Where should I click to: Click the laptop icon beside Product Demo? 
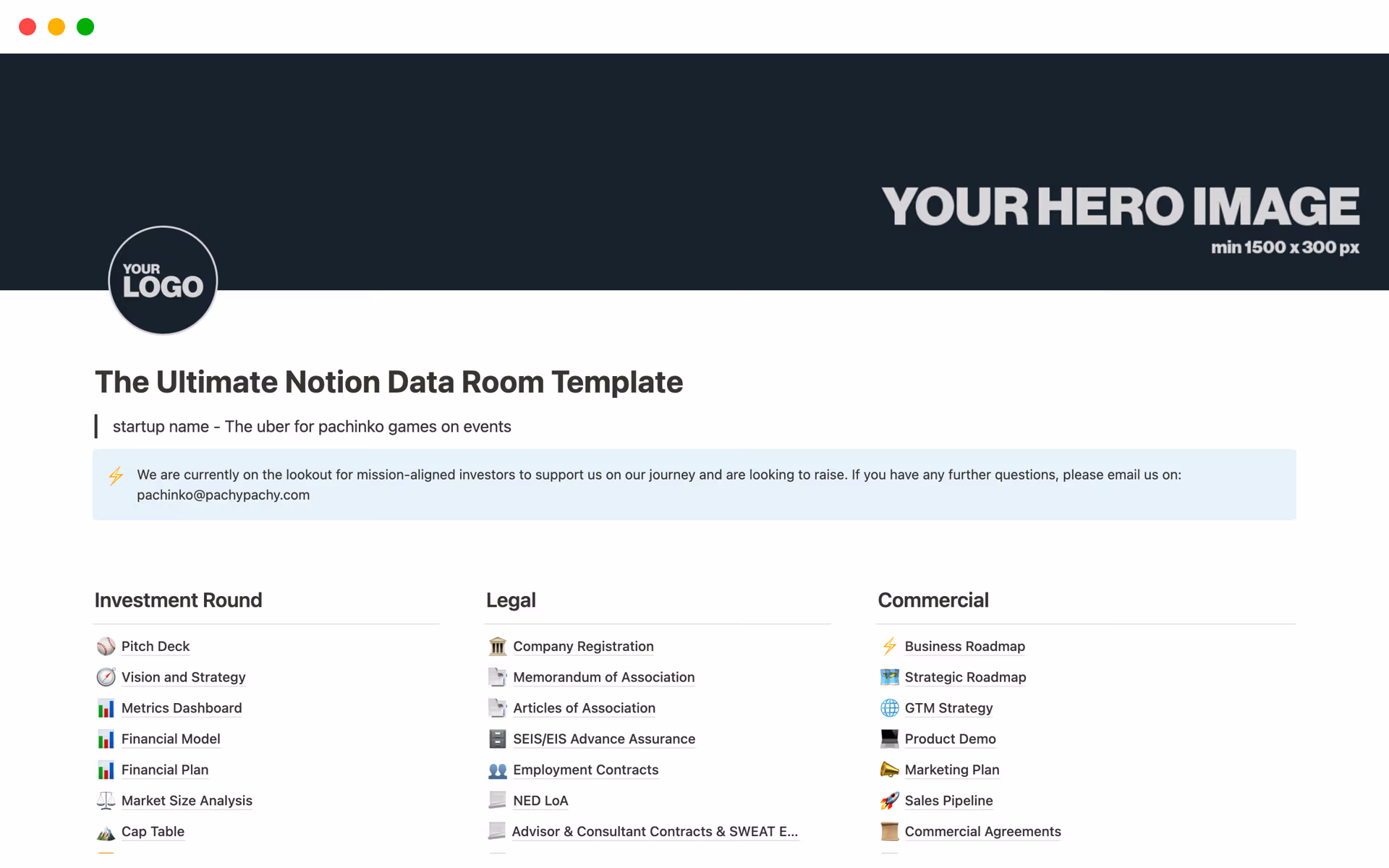[x=888, y=739]
